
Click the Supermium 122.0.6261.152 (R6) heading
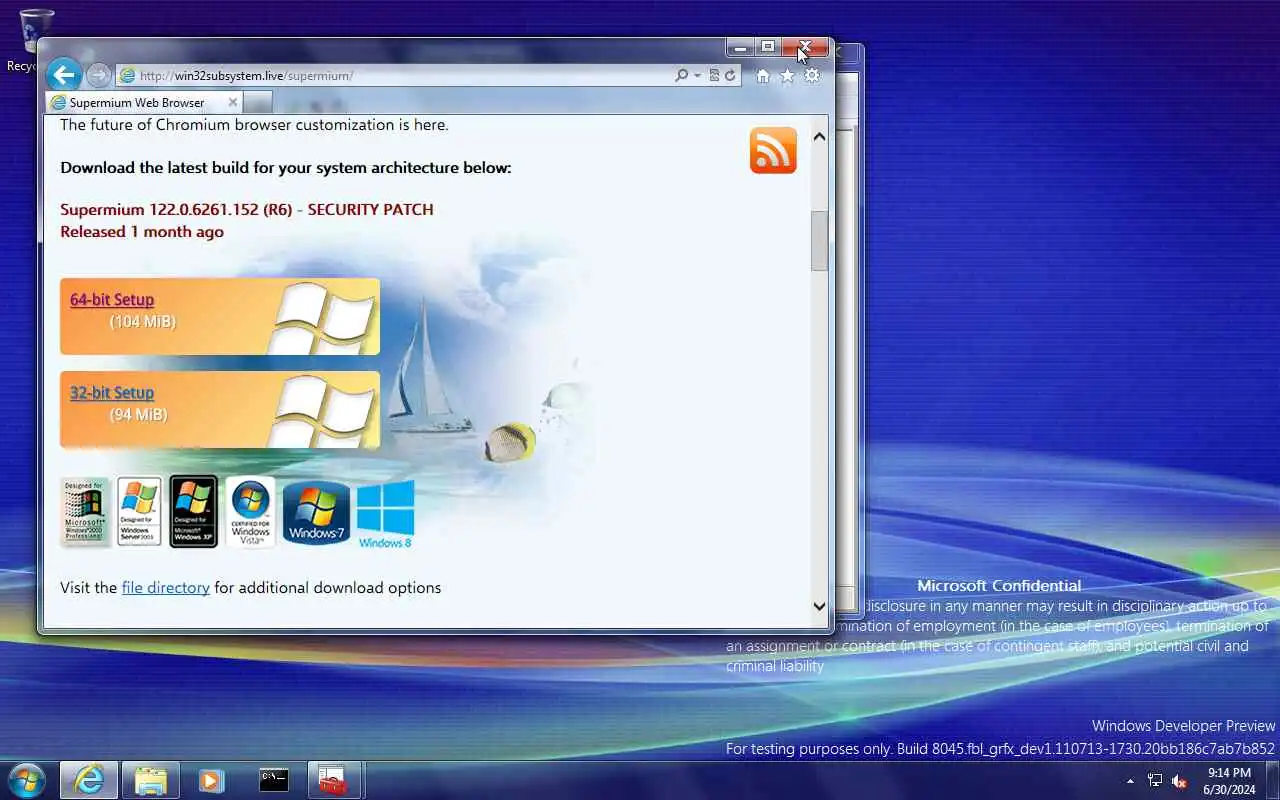[247, 209]
